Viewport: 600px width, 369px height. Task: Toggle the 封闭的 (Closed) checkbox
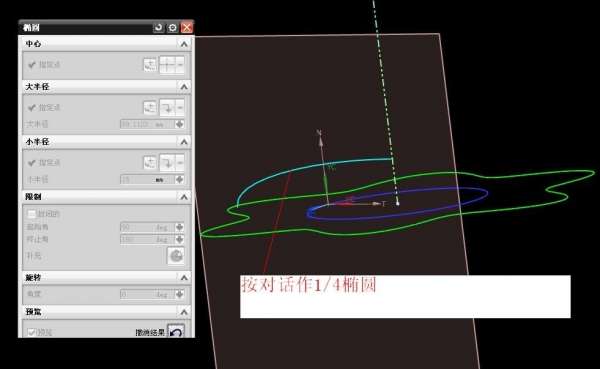pos(32,213)
